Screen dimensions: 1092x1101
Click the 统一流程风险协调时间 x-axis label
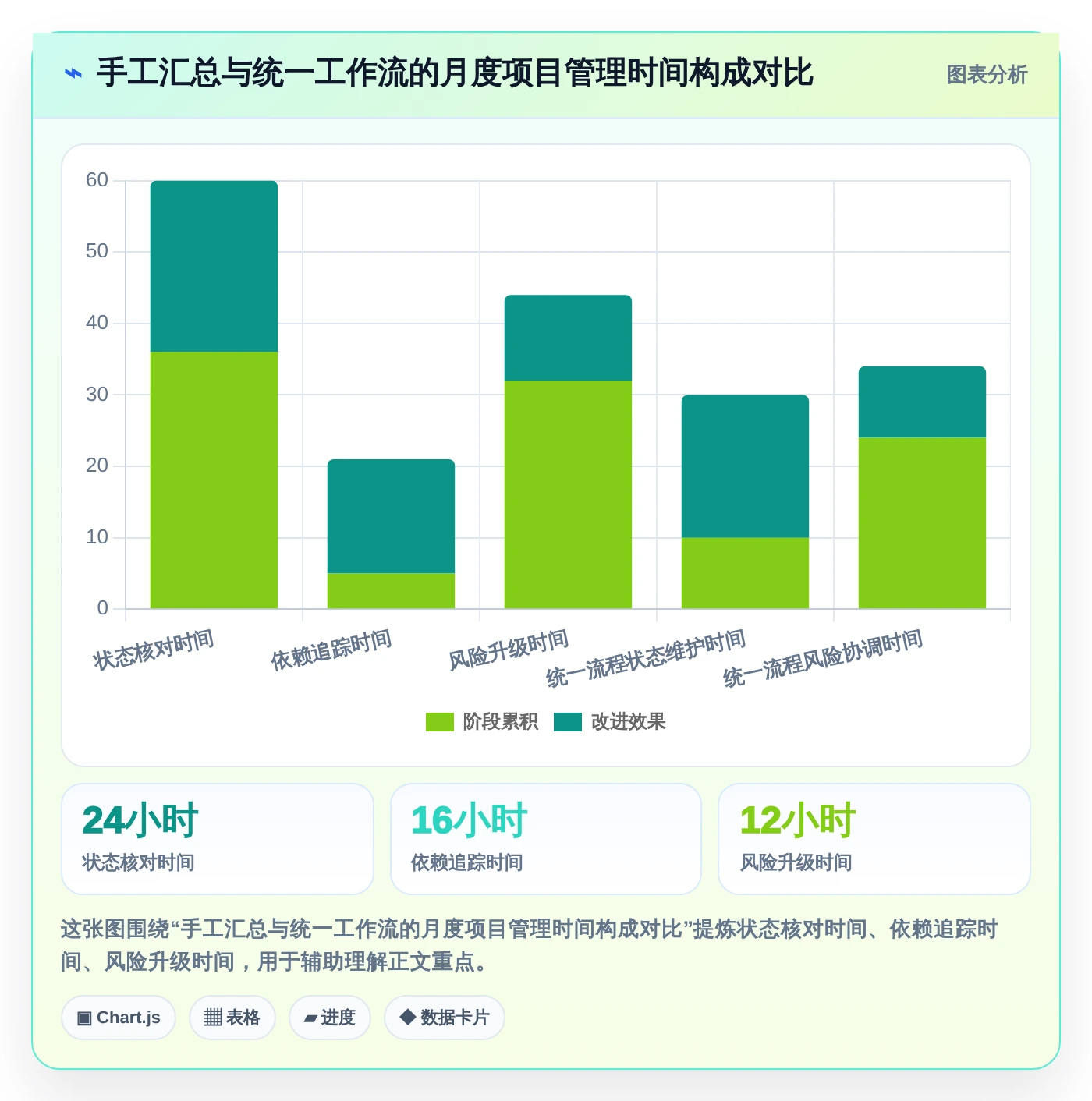pos(823,659)
